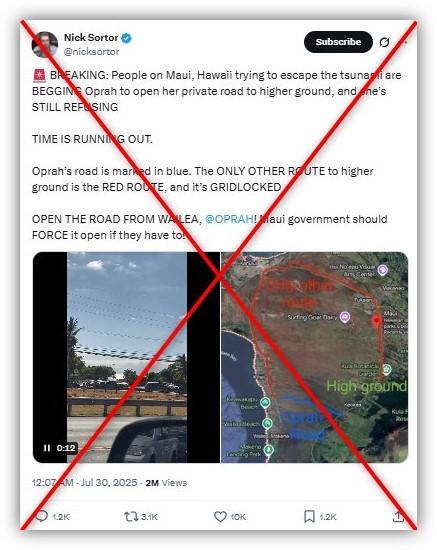This screenshot has height=550, width=437.
Task: Open the post's more options menu
Action: coord(405,42)
